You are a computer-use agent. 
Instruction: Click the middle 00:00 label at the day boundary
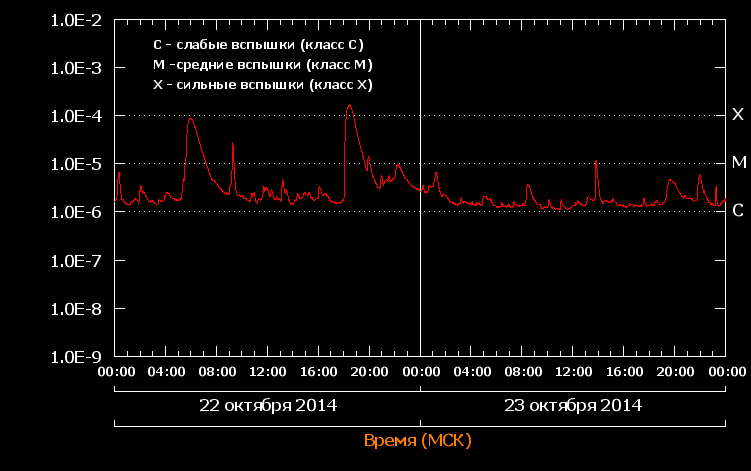coord(421,372)
